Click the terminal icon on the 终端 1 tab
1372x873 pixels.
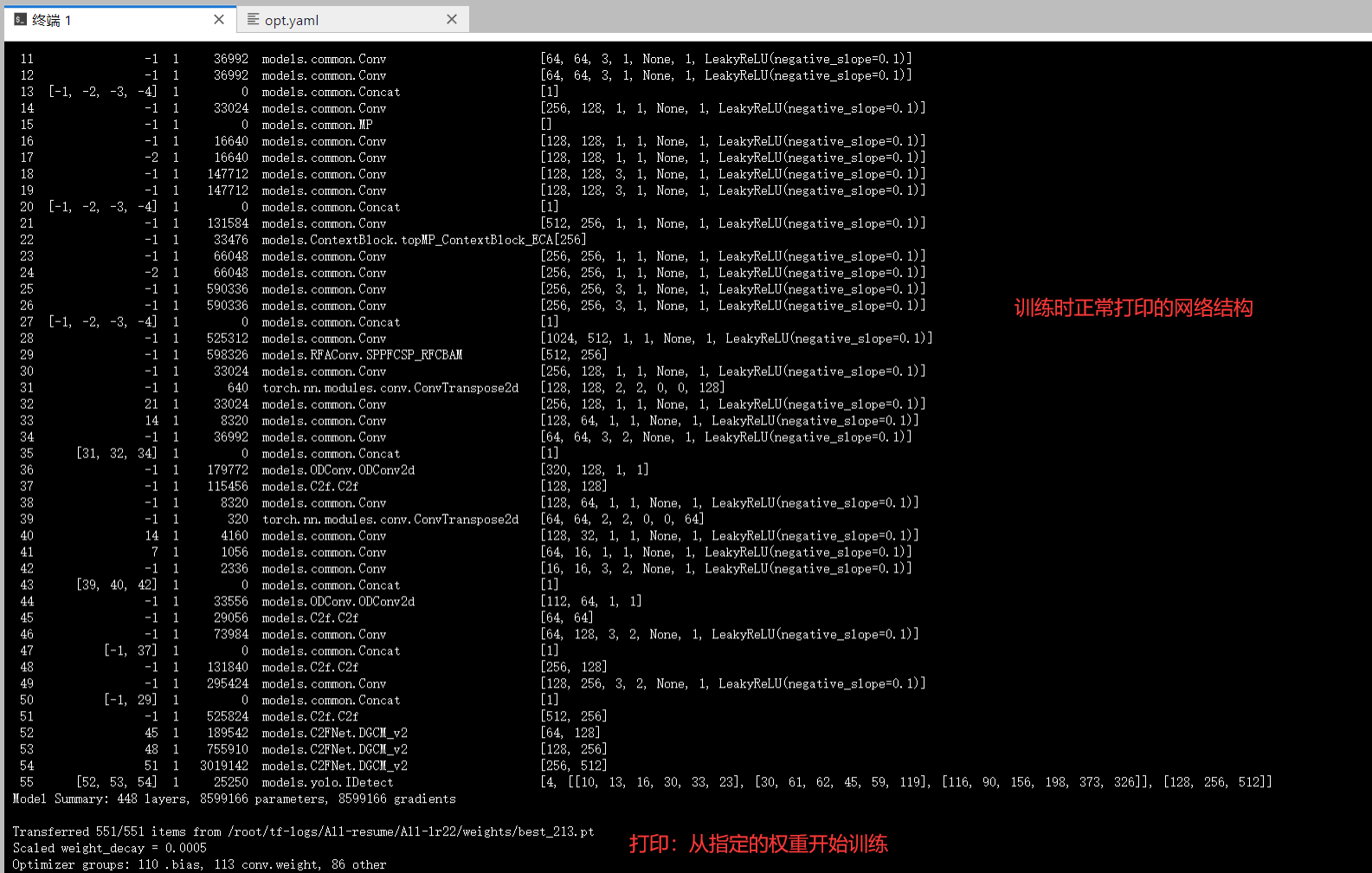click(x=21, y=20)
